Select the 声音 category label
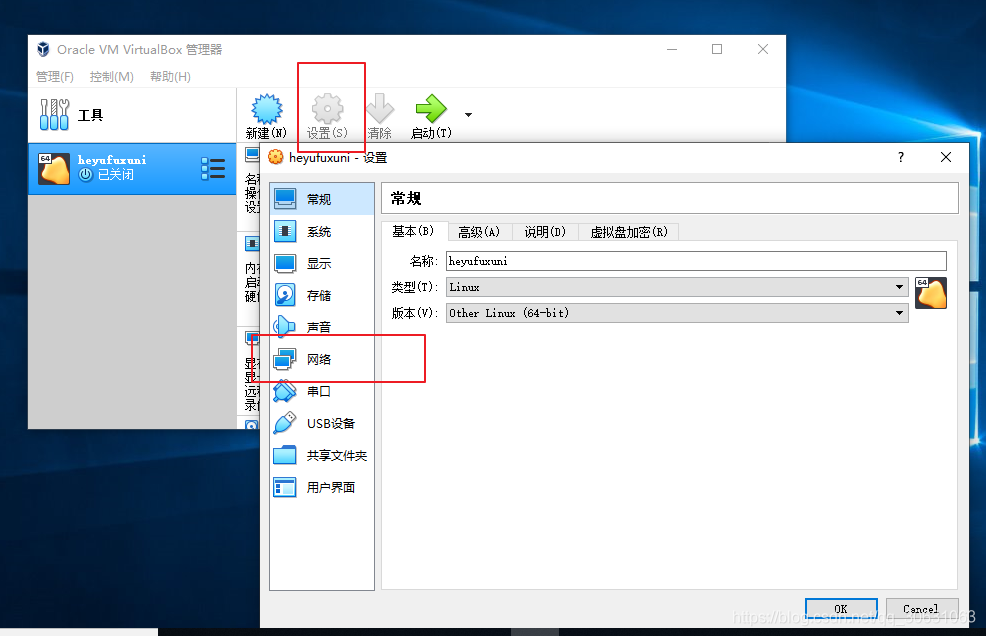 319,327
